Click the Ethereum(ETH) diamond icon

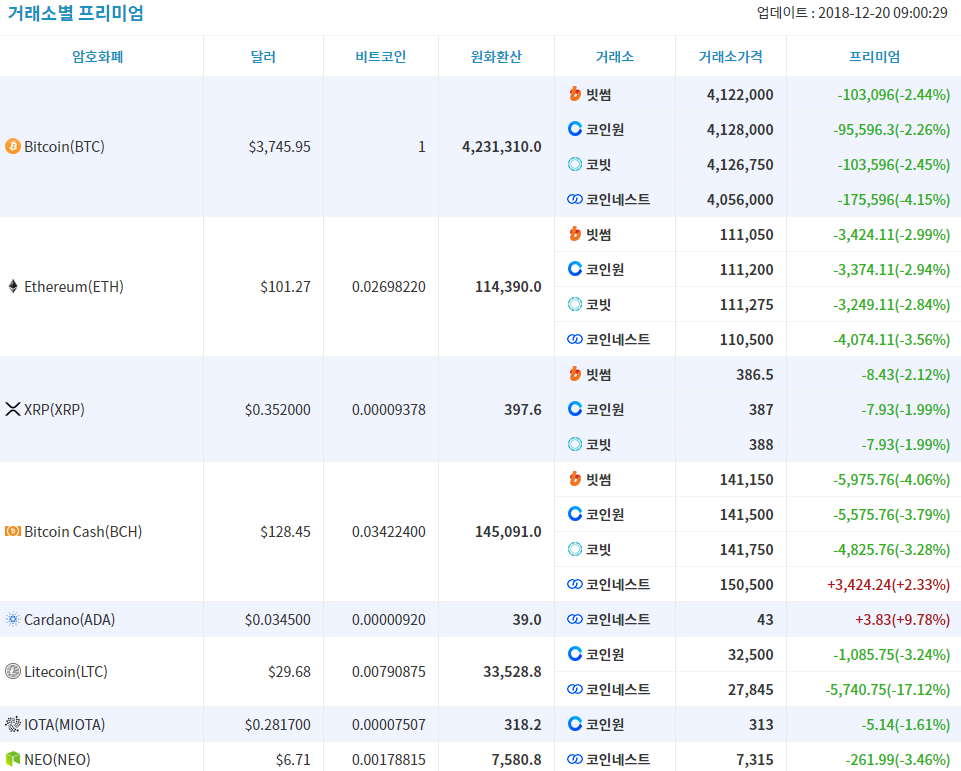(x=13, y=286)
